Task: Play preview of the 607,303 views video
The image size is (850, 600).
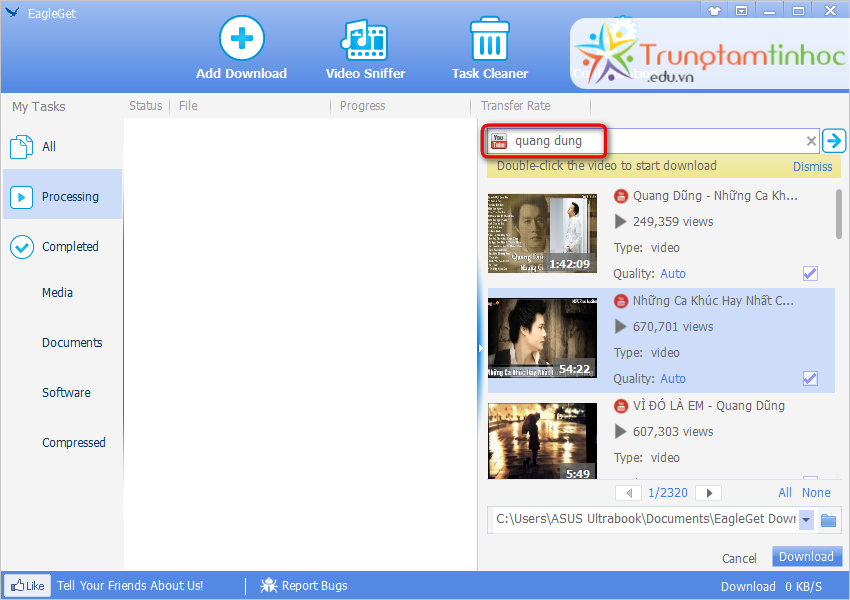Action: [x=620, y=432]
